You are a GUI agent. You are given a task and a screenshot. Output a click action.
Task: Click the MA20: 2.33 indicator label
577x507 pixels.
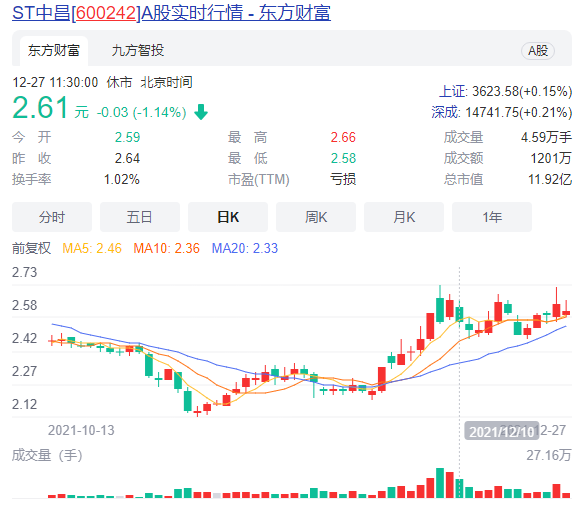tap(245, 248)
